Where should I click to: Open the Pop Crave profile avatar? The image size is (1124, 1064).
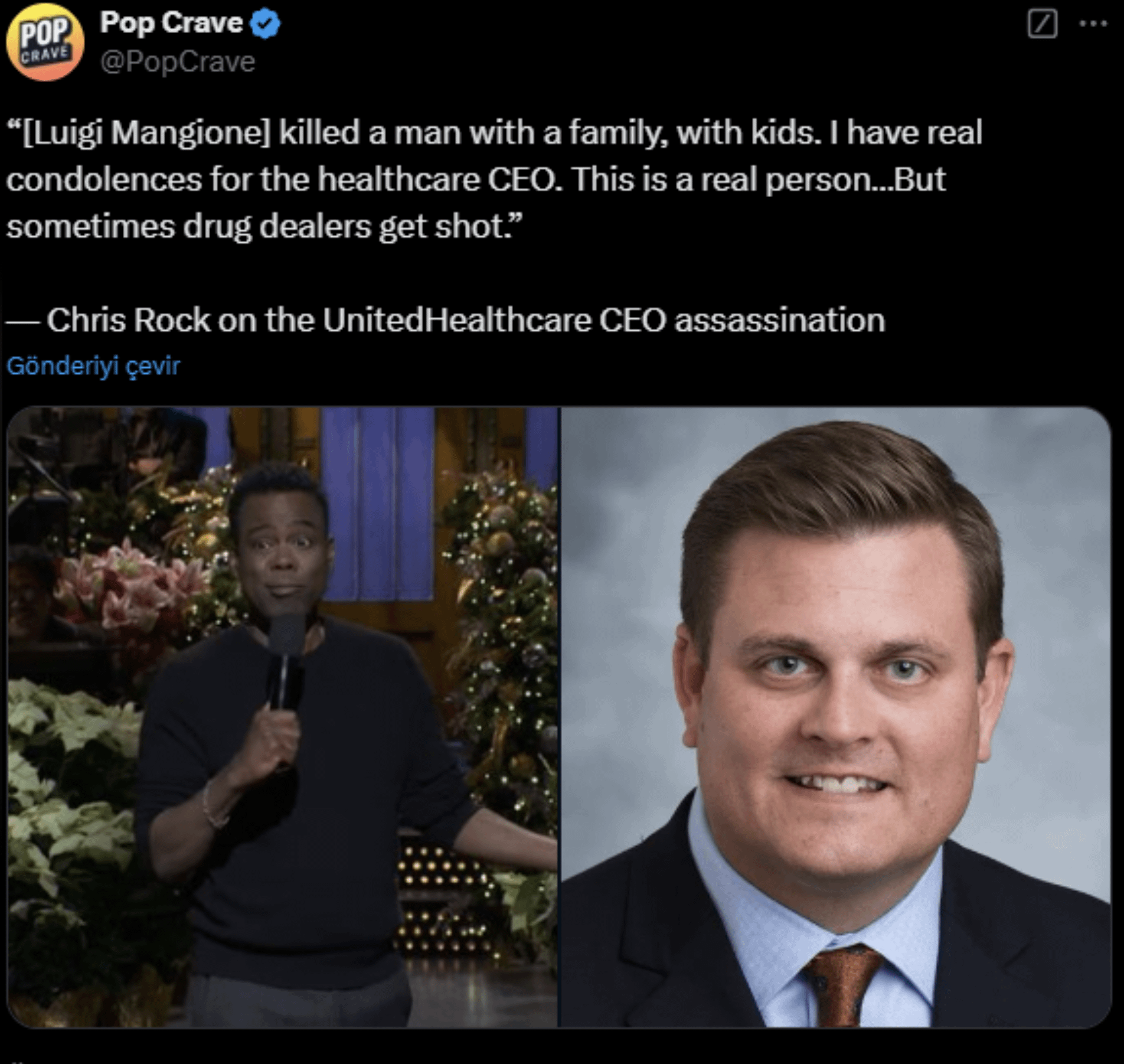pos(45,42)
